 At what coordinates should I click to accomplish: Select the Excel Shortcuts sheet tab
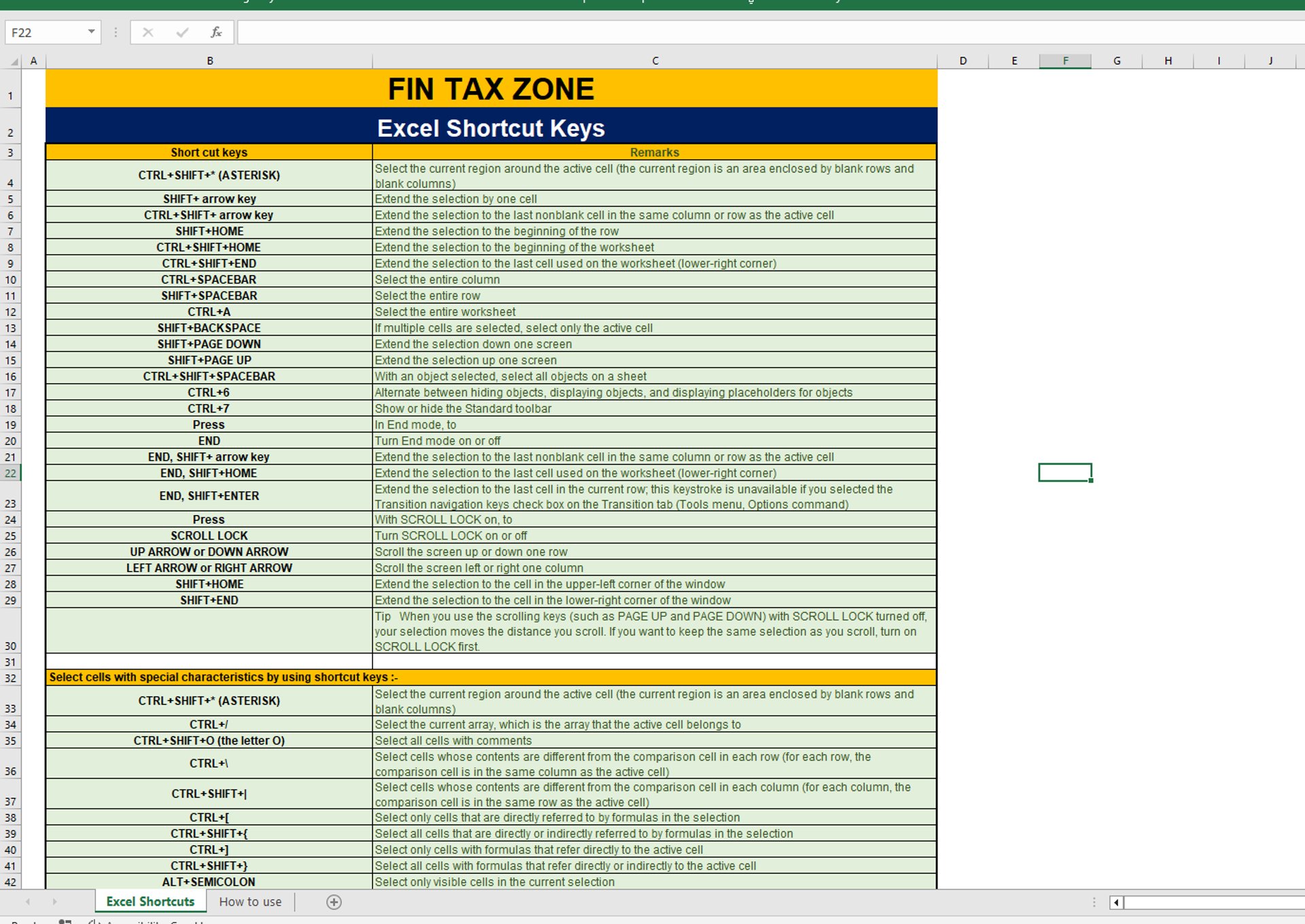coord(150,902)
